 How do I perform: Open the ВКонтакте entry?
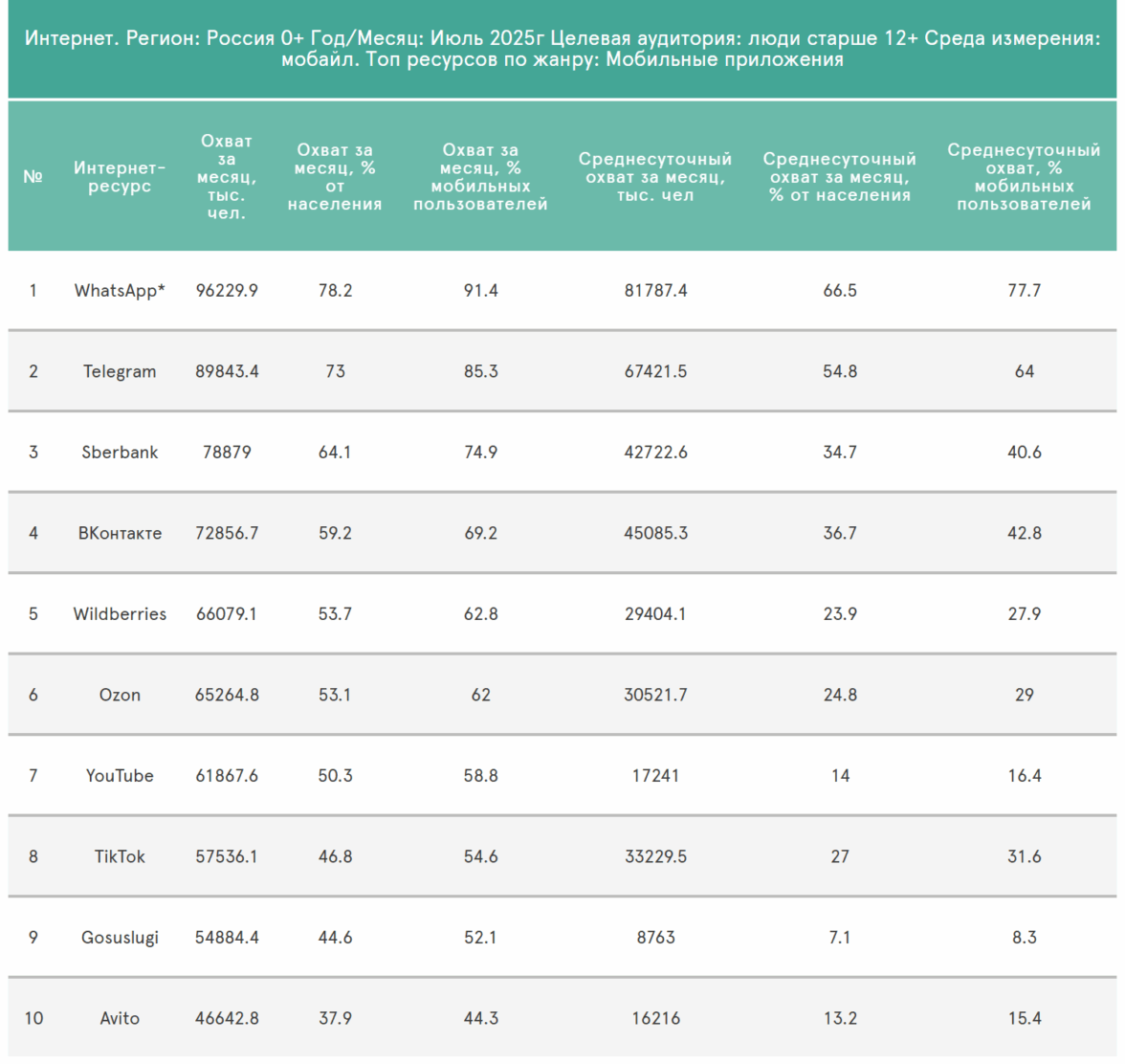120,533
